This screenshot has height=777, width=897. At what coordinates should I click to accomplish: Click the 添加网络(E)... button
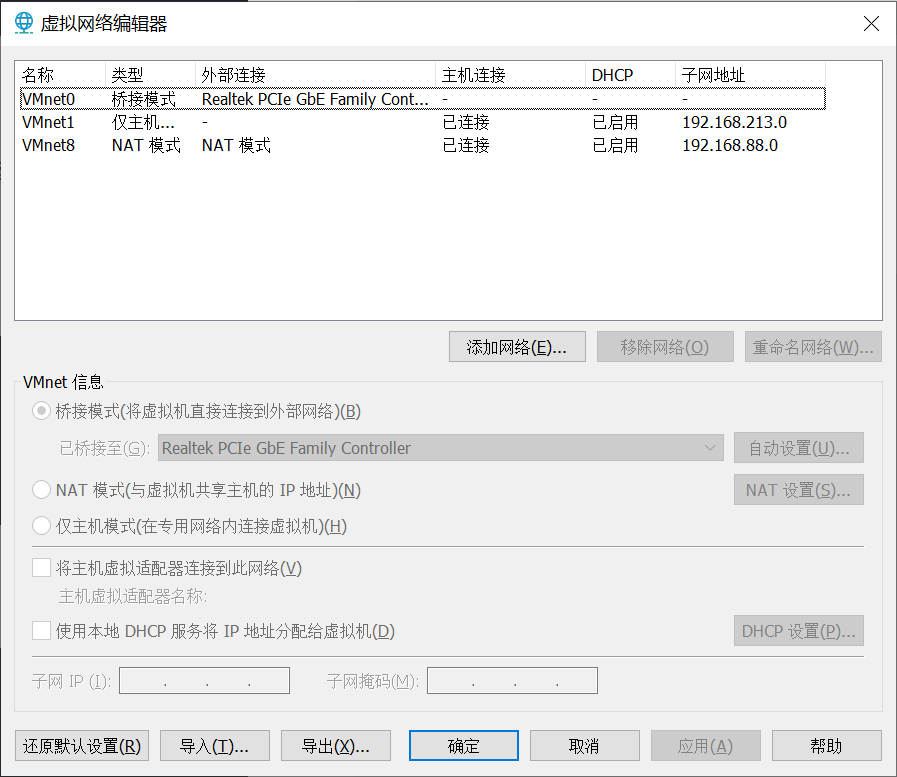click(517, 347)
